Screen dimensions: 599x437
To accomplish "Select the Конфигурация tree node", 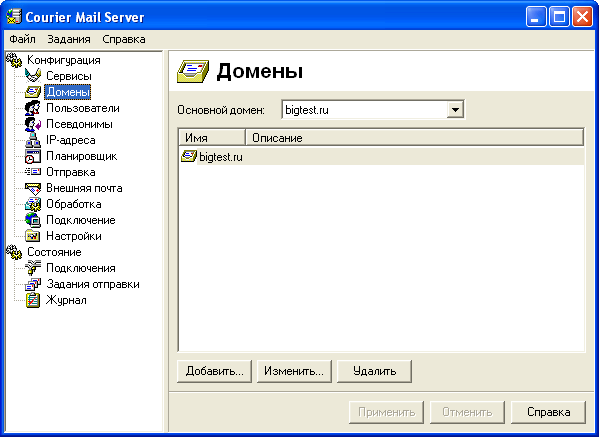I will 64,60.
